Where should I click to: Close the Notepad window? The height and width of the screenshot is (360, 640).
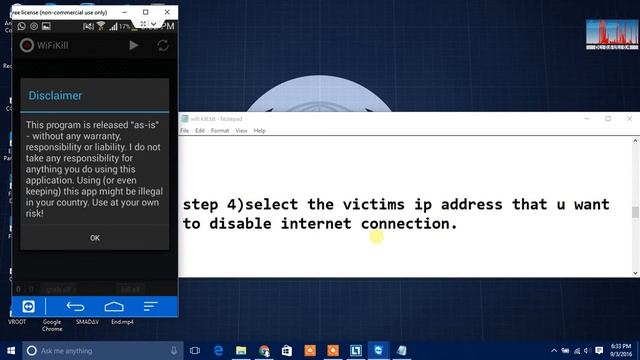[x=629, y=119]
